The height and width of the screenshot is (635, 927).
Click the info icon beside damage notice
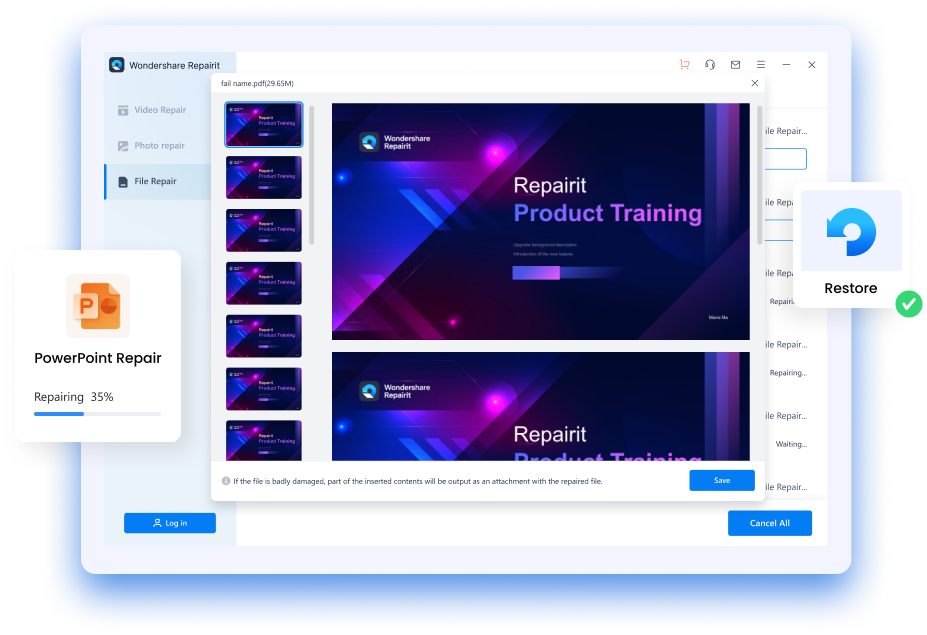point(226,481)
